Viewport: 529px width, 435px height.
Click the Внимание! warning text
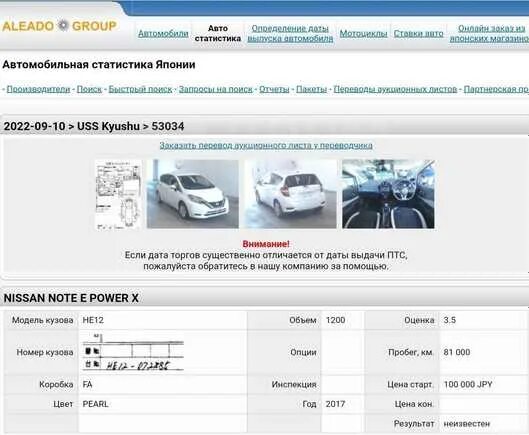click(266, 244)
